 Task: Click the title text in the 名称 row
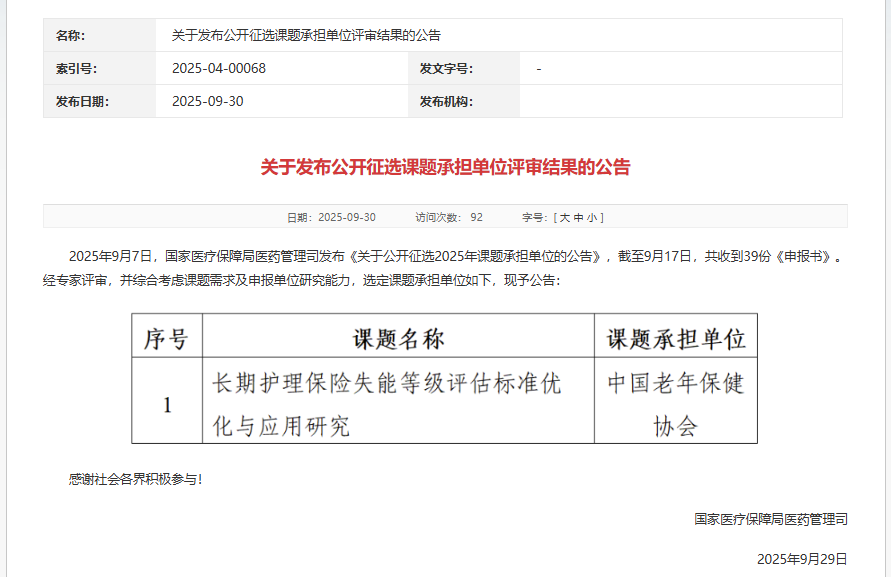click(306, 35)
